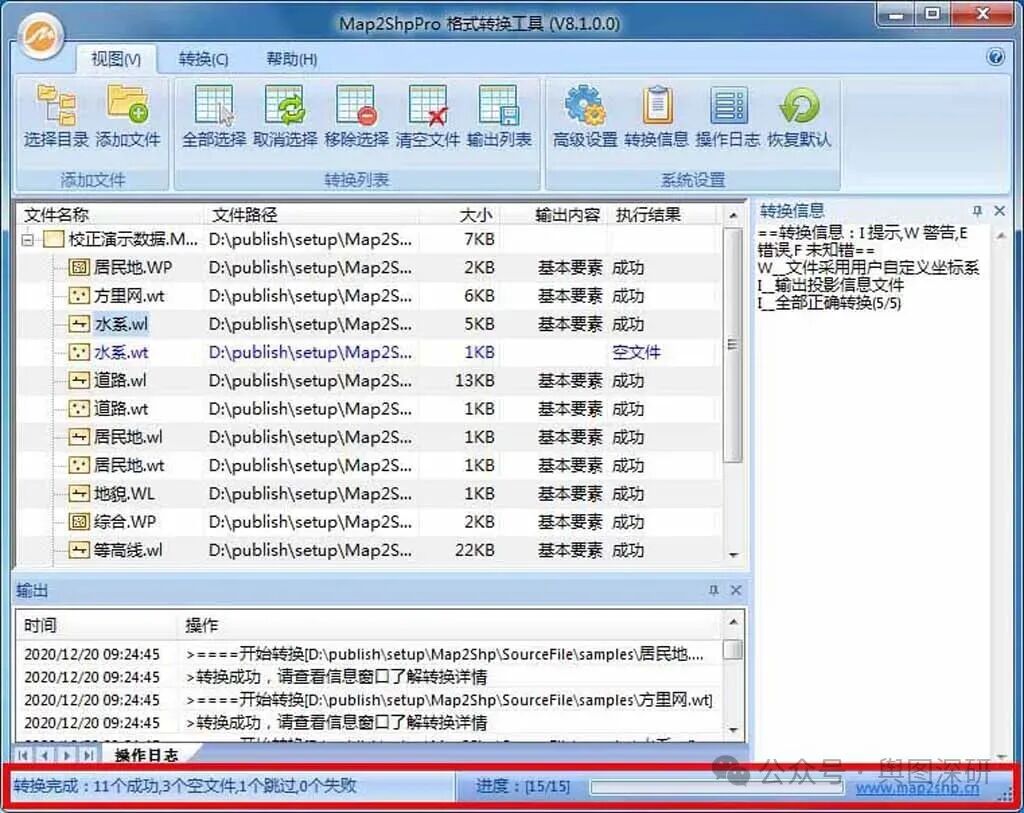Click 恢复默认 green arrow icon
The image size is (1024, 813).
click(799, 105)
